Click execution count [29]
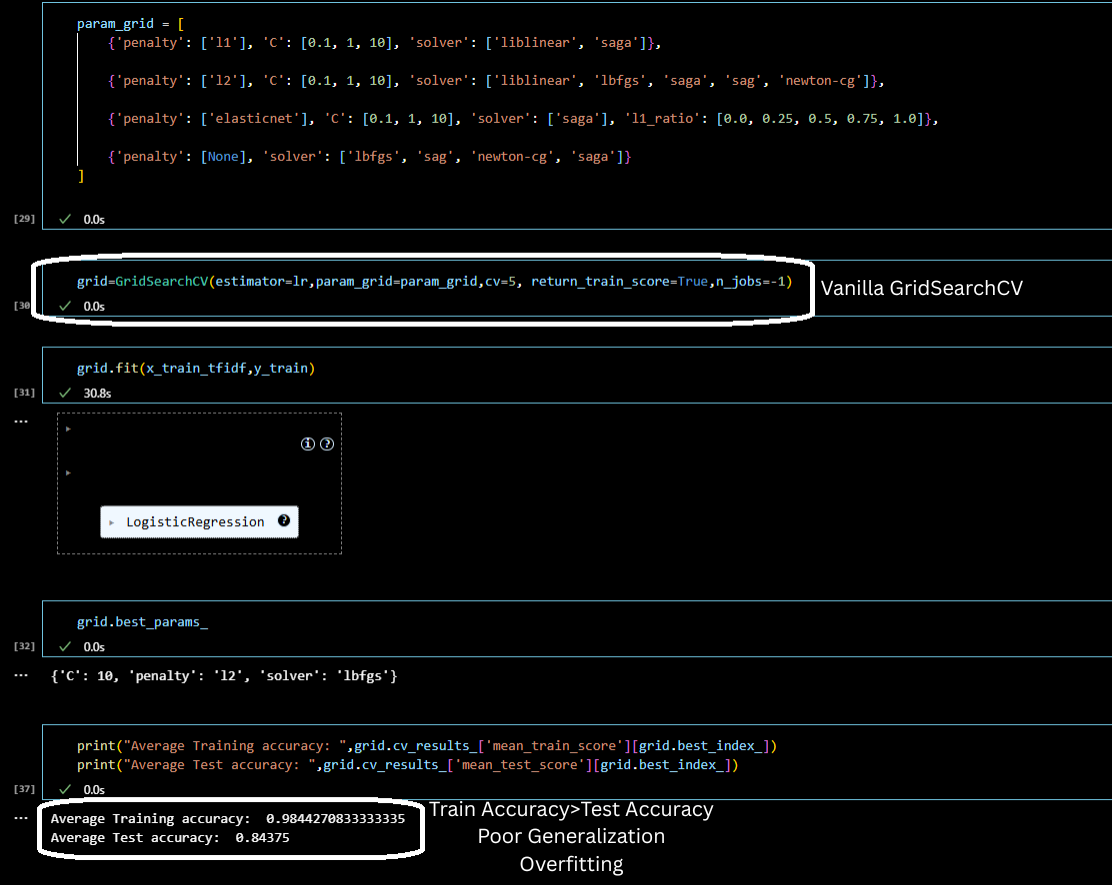1112x886 pixels. (24, 218)
